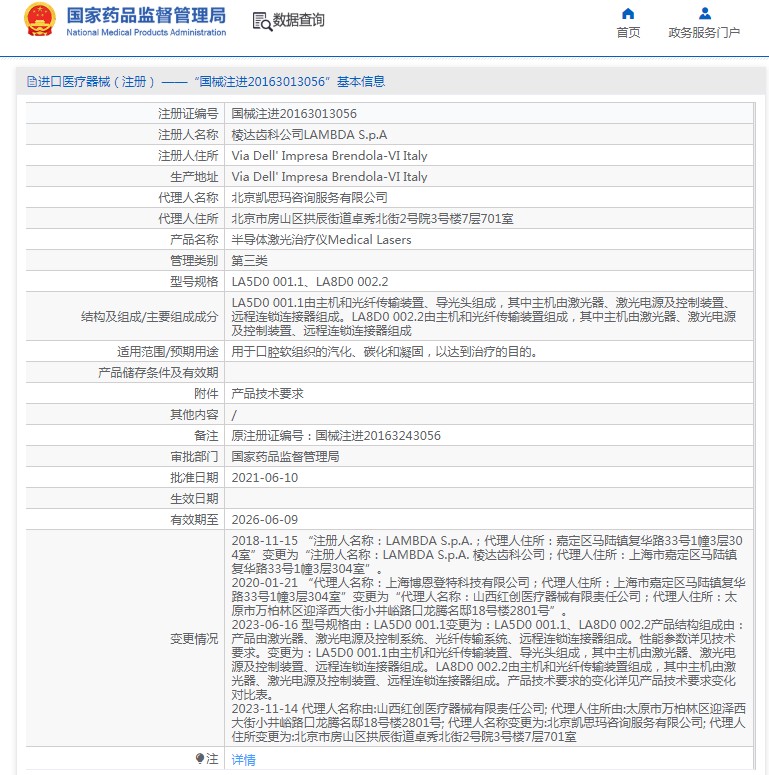Click the 数据查询 magnifier document icon
769x775 pixels.
(x=261, y=21)
